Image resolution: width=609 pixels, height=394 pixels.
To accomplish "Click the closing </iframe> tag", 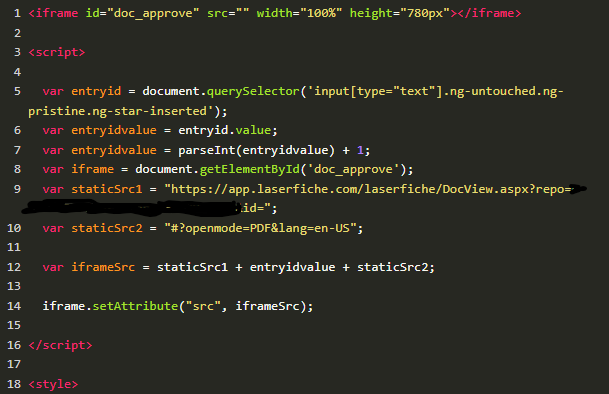I will point(489,14).
